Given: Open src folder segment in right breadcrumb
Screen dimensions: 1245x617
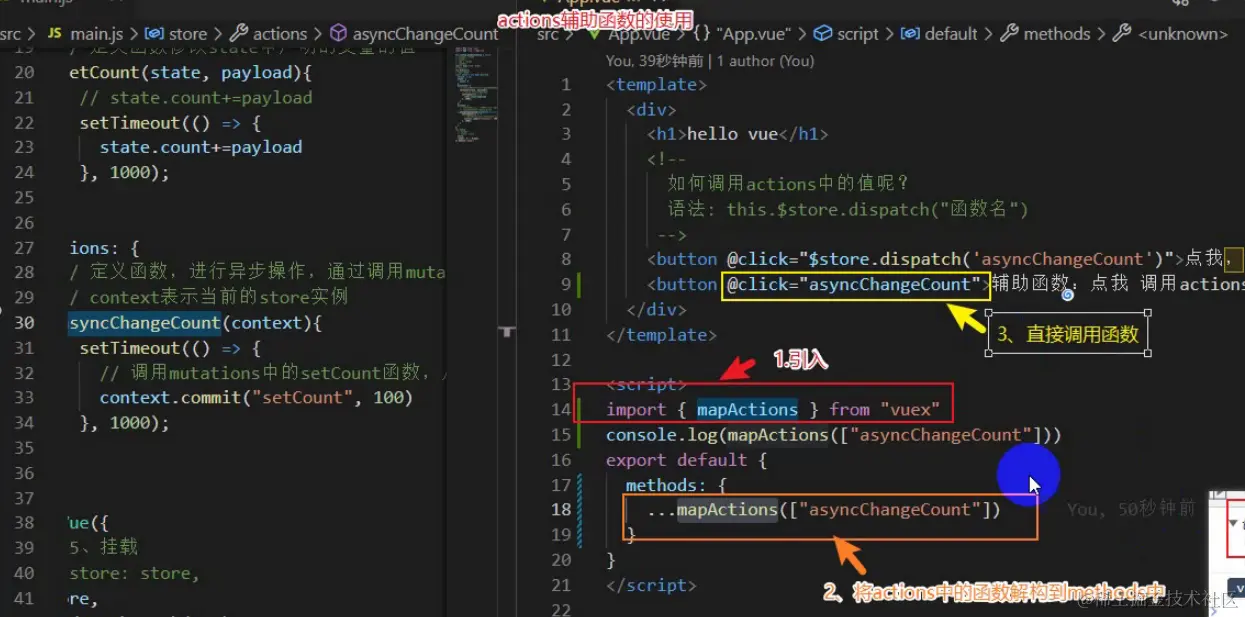Looking at the screenshot, I should (548, 34).
